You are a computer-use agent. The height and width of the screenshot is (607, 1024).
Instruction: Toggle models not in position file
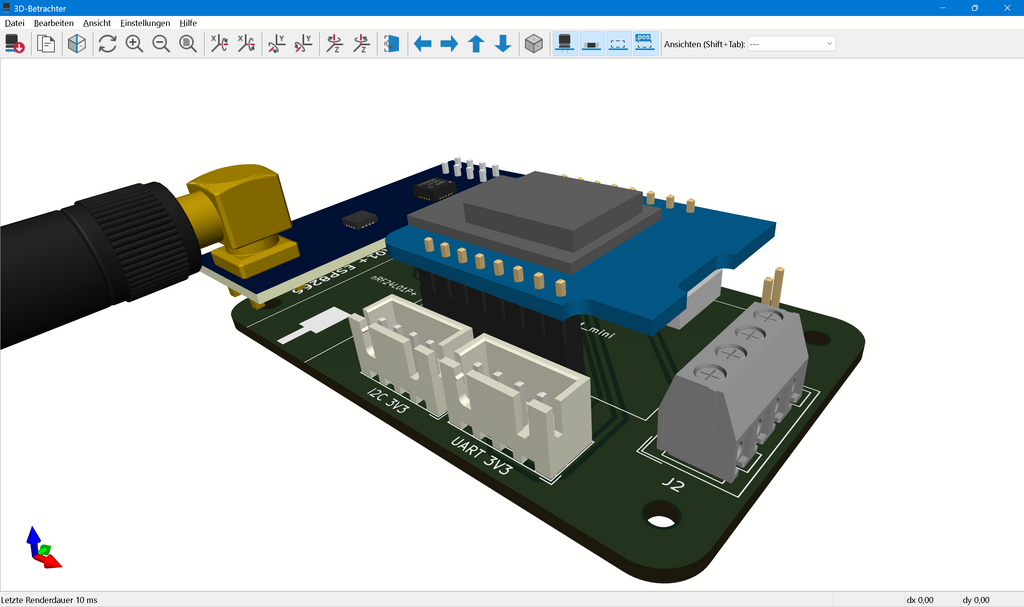tap(645, 44)
